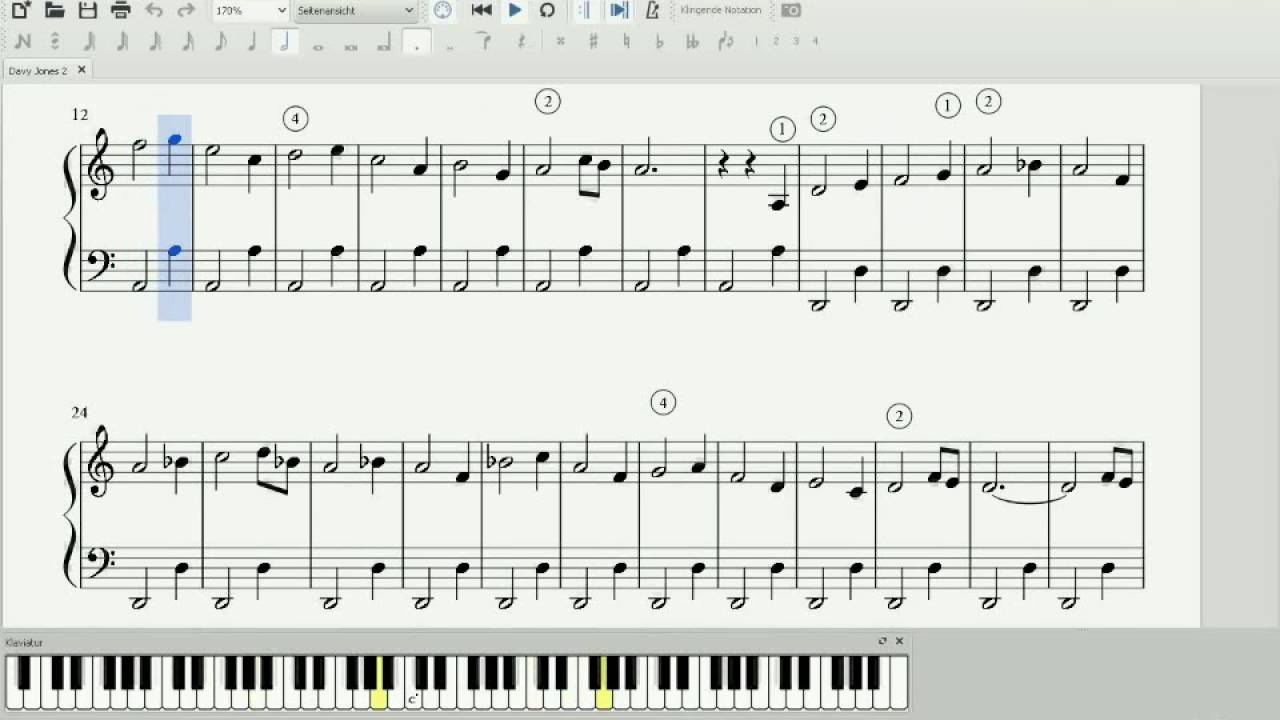Start playback with the blue Play button
This screenshot has height=720, width=1280.
pos(515,10)
